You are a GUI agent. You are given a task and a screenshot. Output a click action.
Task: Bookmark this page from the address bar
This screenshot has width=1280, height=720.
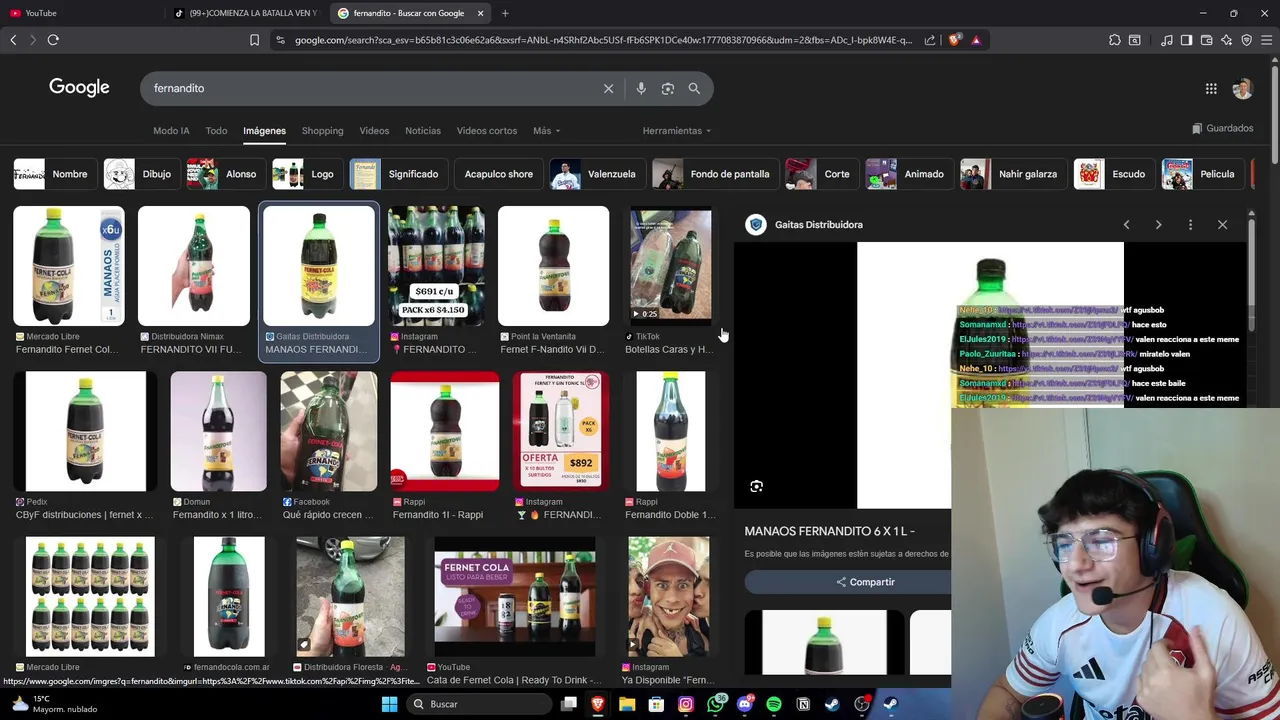tap(254, 40)
